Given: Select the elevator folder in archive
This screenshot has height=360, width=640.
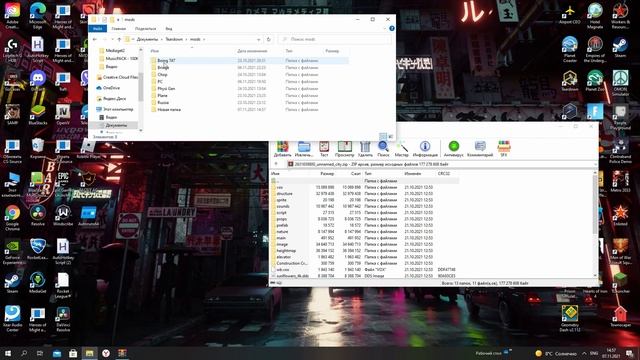Looking at the screenshot, I should (284, 257).
